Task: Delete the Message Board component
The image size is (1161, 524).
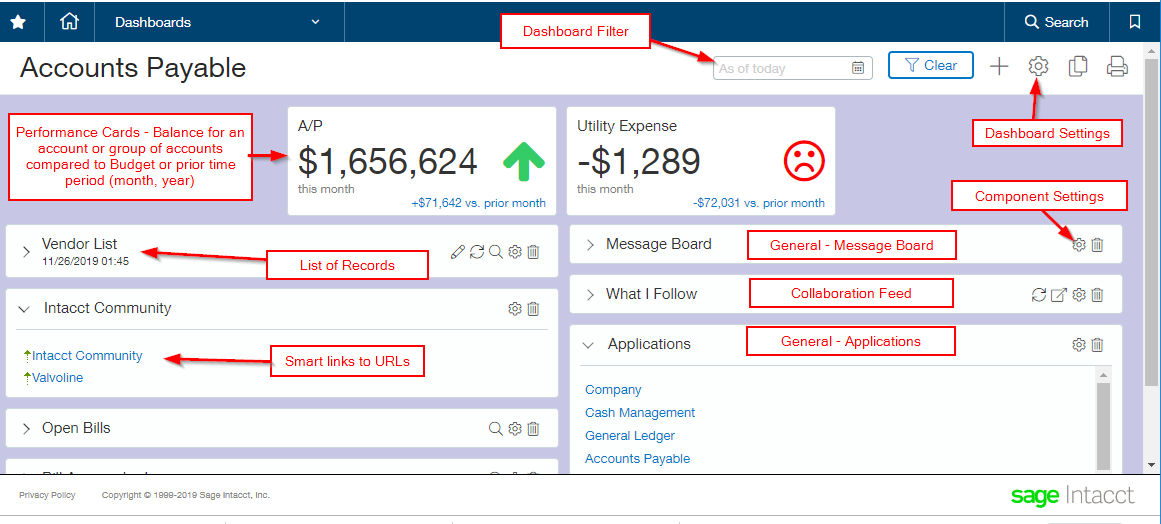Action: [x=1097, y=244]
